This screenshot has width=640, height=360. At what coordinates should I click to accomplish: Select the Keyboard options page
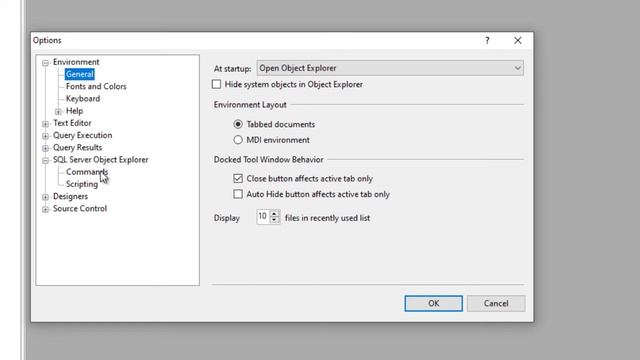coord(83,99)
